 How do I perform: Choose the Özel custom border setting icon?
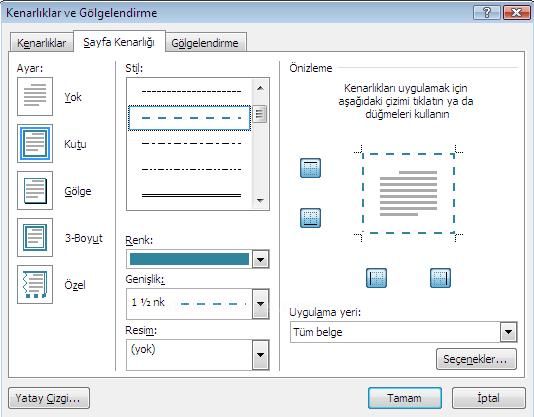(35, 284)
